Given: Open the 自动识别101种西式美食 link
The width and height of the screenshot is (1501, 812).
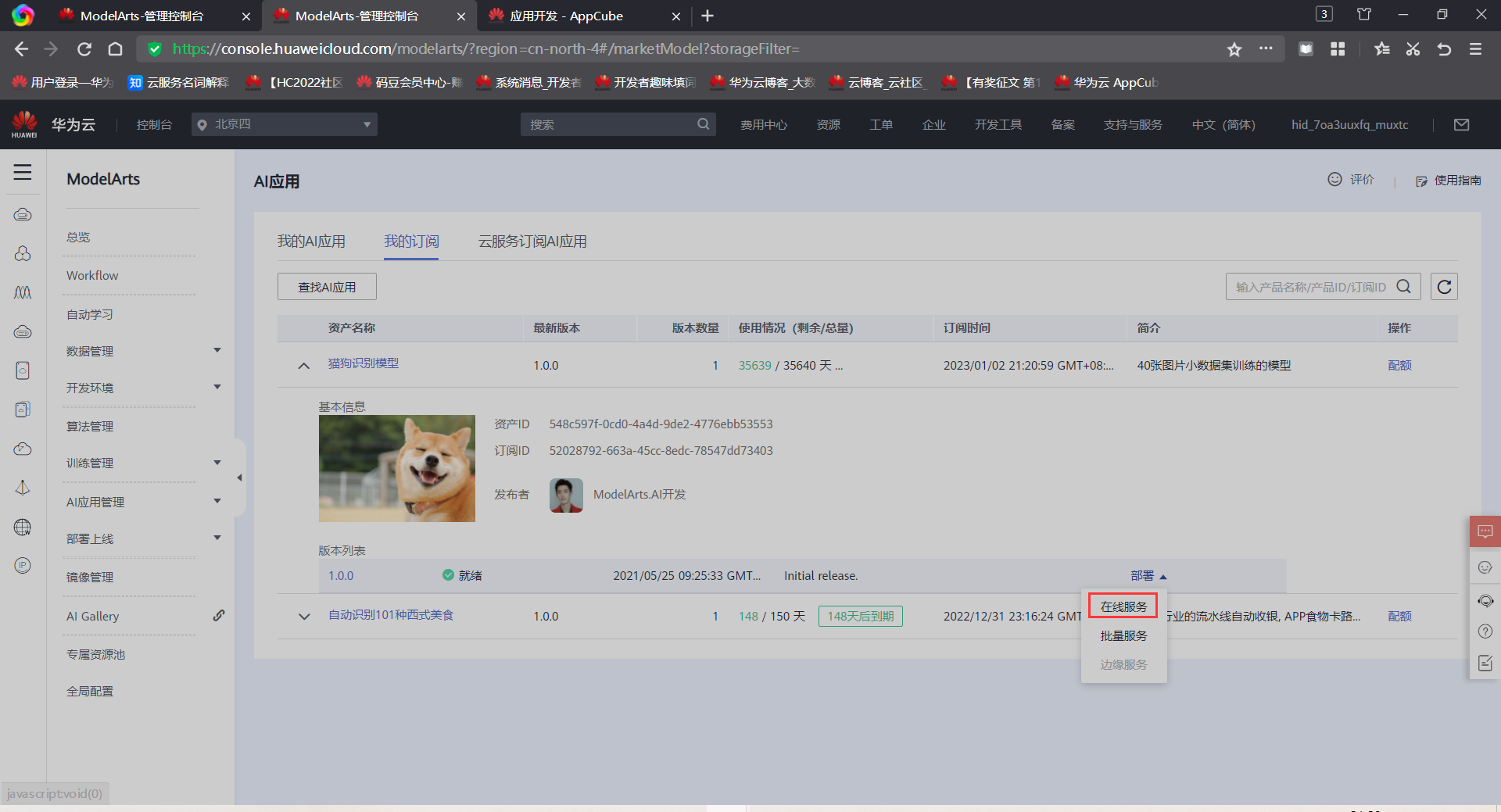Looking at the screenshot, I should click(x=391, y=615).
